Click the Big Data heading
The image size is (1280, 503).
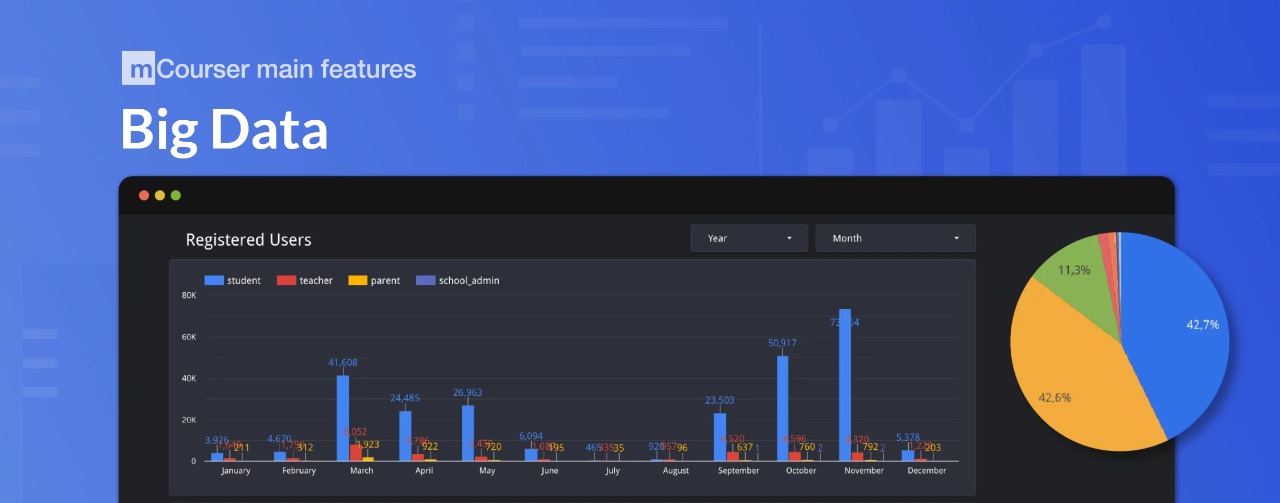[x=224, y=129]
